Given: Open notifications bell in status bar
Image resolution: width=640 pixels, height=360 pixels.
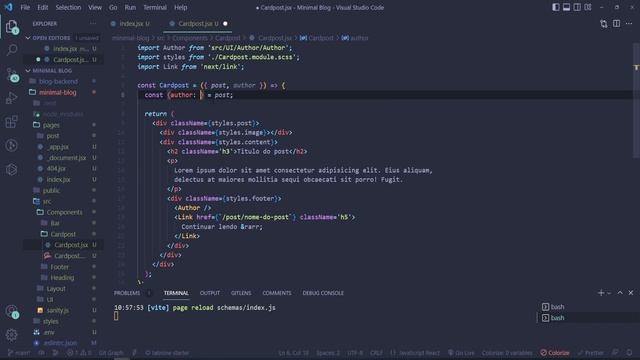Looking at the screenshot, I should (x=629, y=353).
